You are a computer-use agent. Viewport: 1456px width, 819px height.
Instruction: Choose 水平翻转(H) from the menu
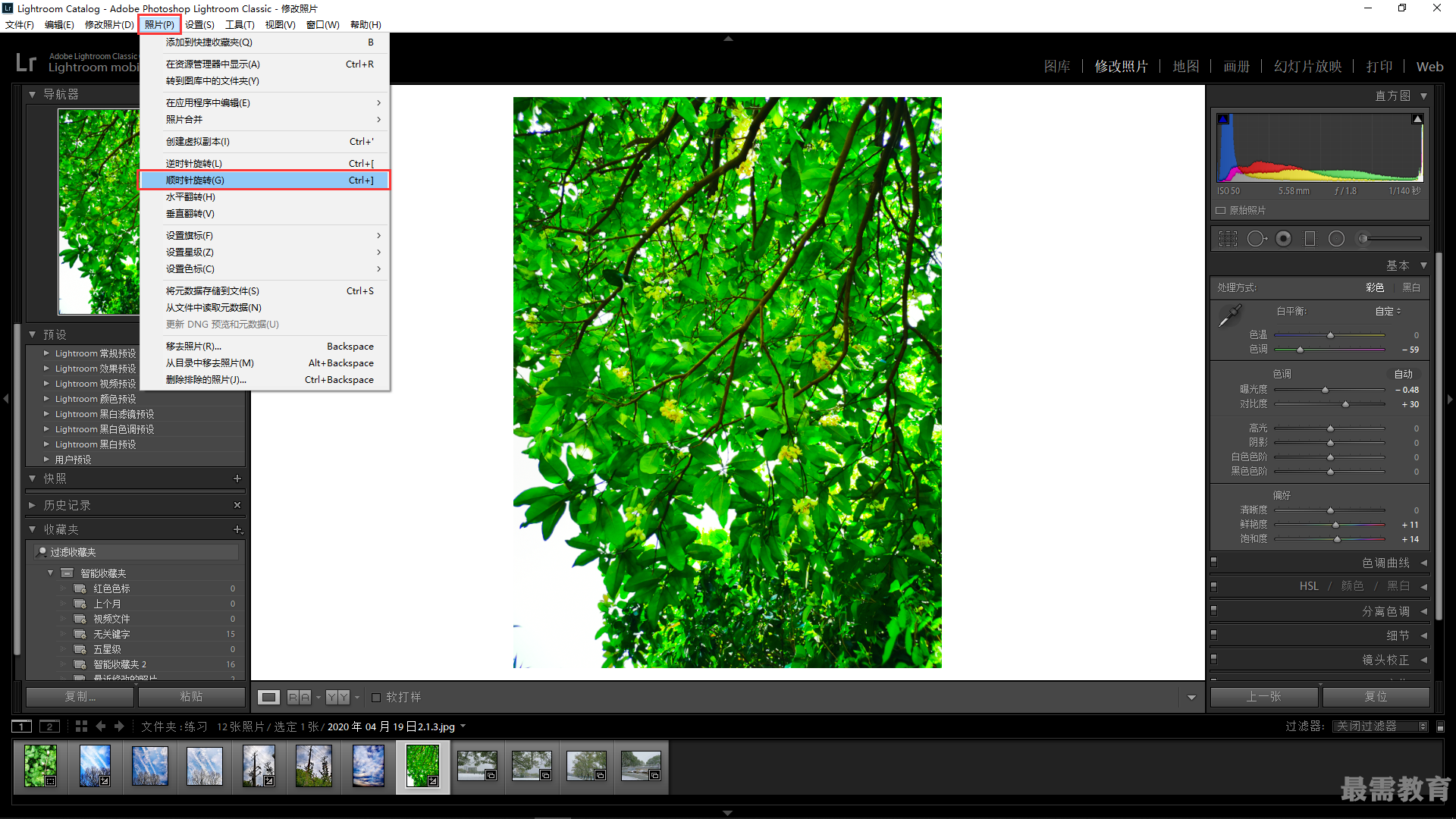point(265,197)
